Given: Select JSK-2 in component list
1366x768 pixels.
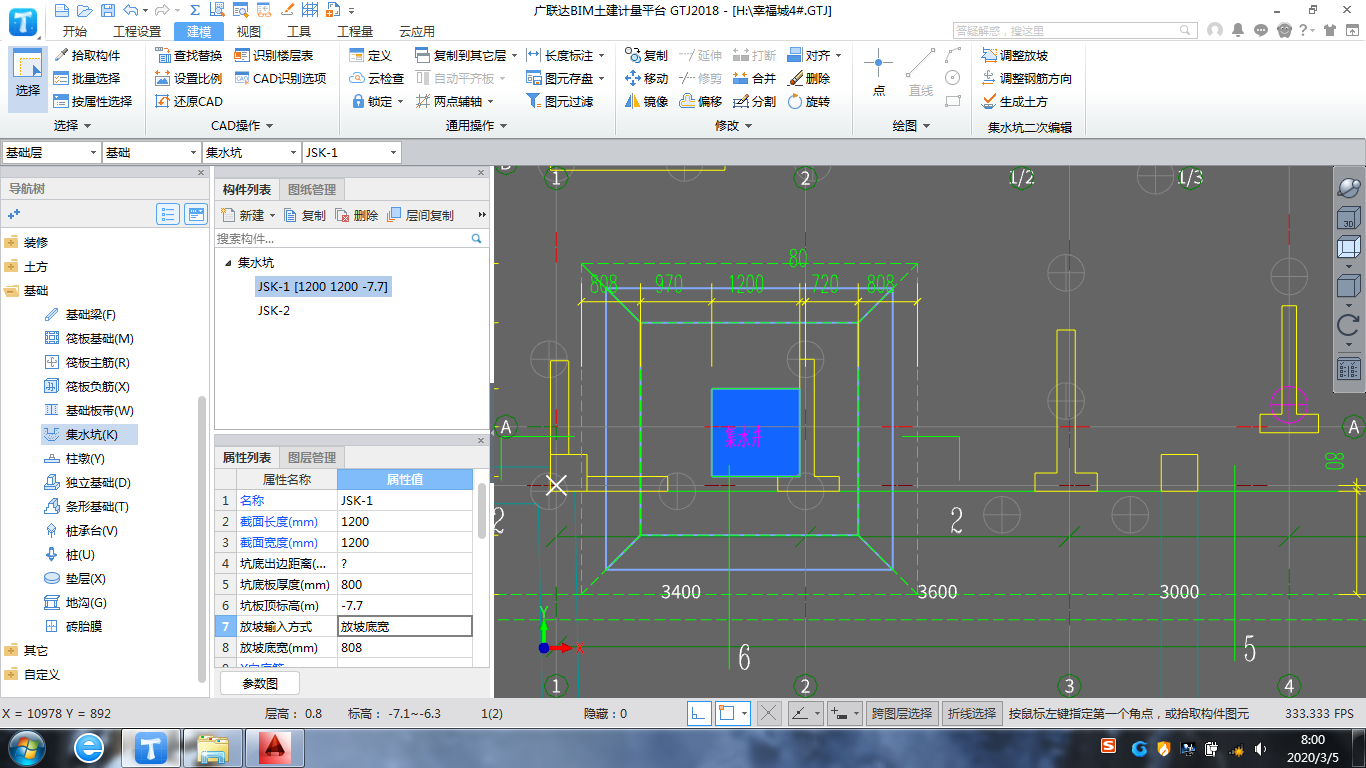Looking at the screenshot, I should (x=274, y=310).
